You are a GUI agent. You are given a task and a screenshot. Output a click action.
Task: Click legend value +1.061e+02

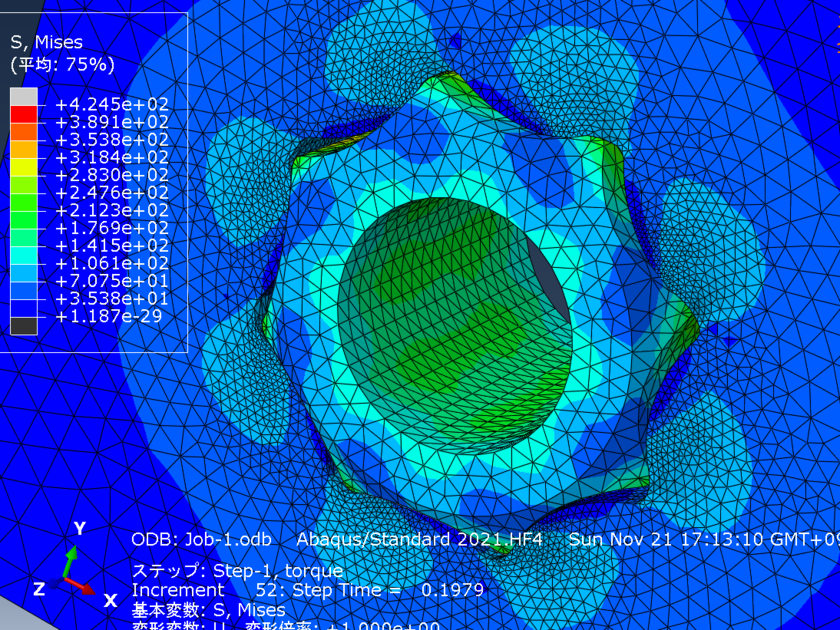pyautogui.click(x=112, y=263)
